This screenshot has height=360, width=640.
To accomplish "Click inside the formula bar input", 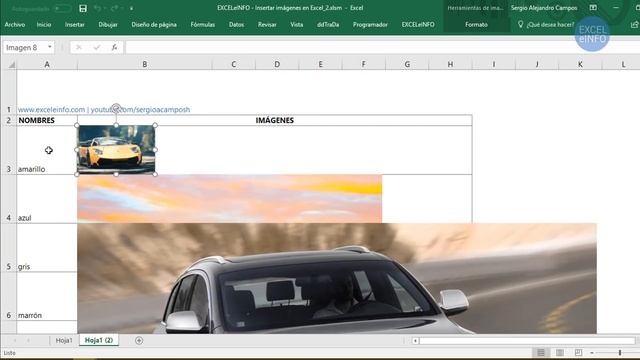I will point(383,48).
